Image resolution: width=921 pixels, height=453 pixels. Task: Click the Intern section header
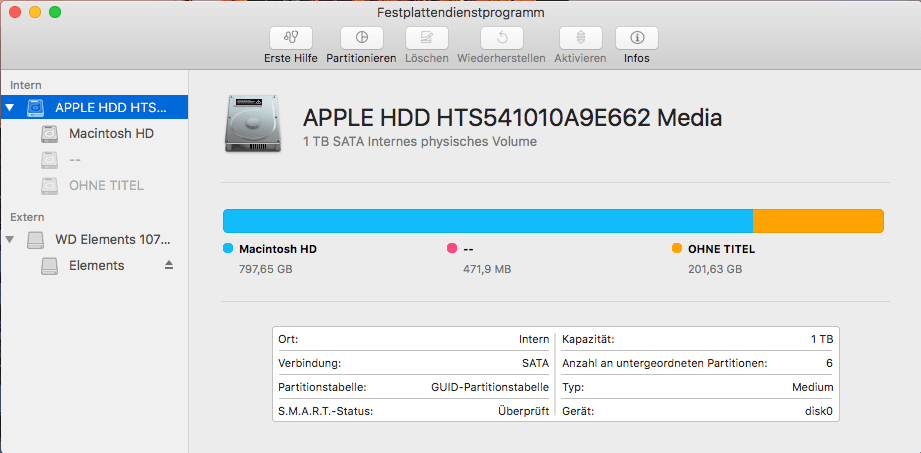pos(26,85)
